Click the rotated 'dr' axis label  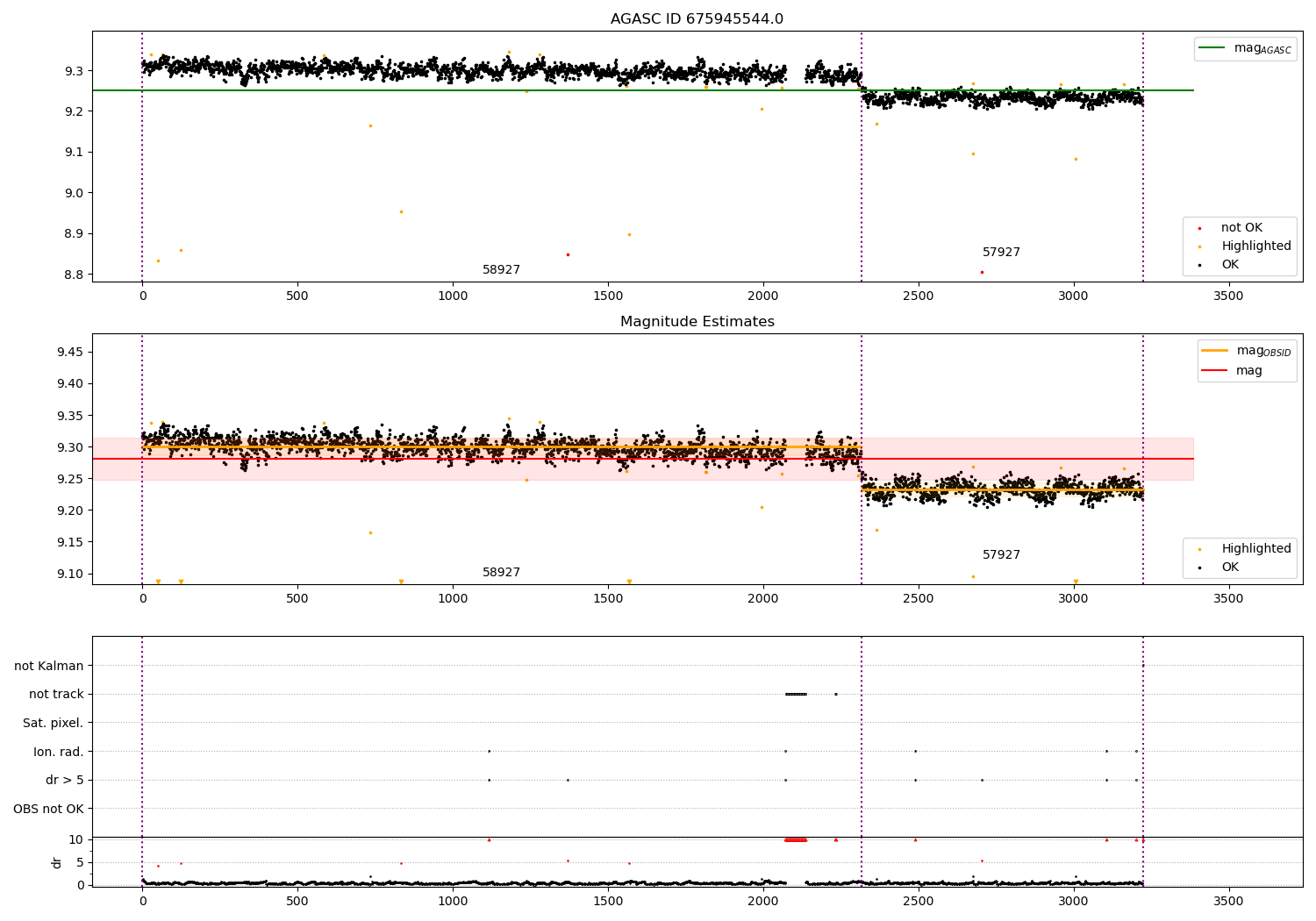[57, 862]
